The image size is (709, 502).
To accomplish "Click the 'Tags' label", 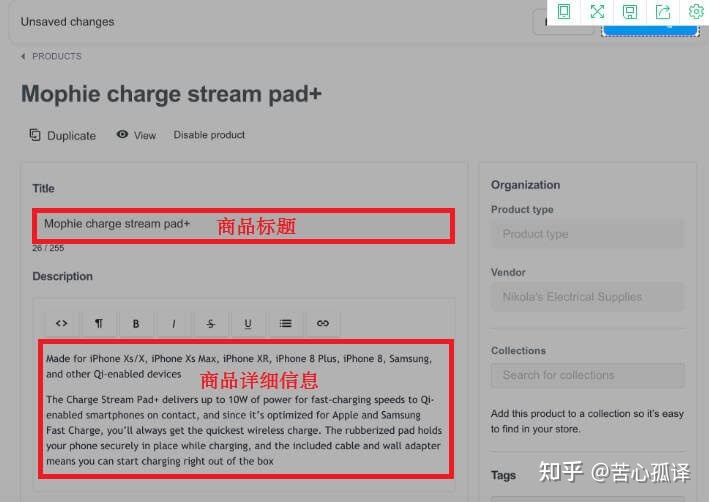I will 503,475.
